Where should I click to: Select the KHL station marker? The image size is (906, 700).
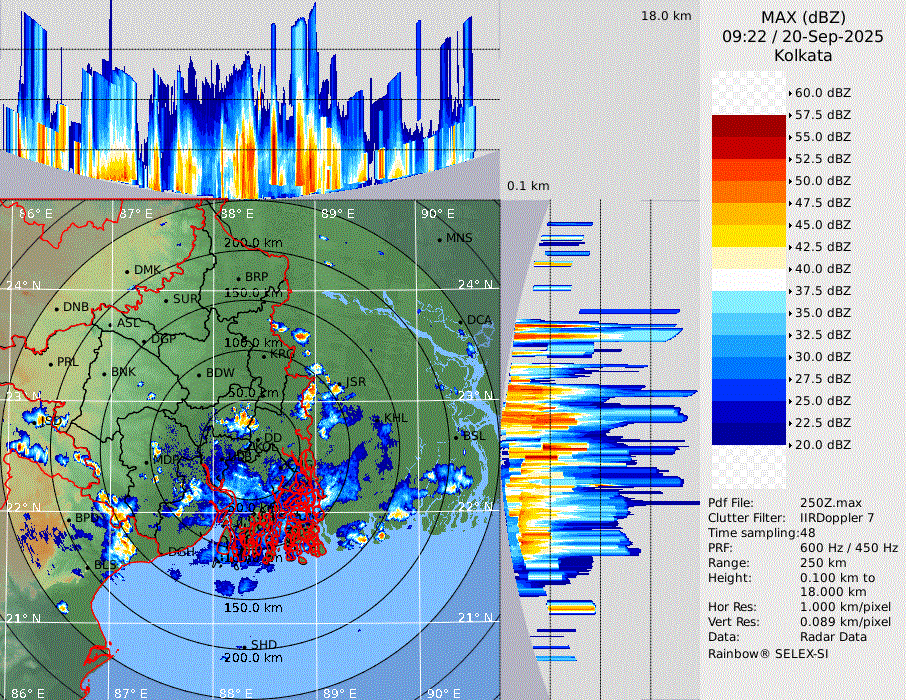tap(378, 420)
